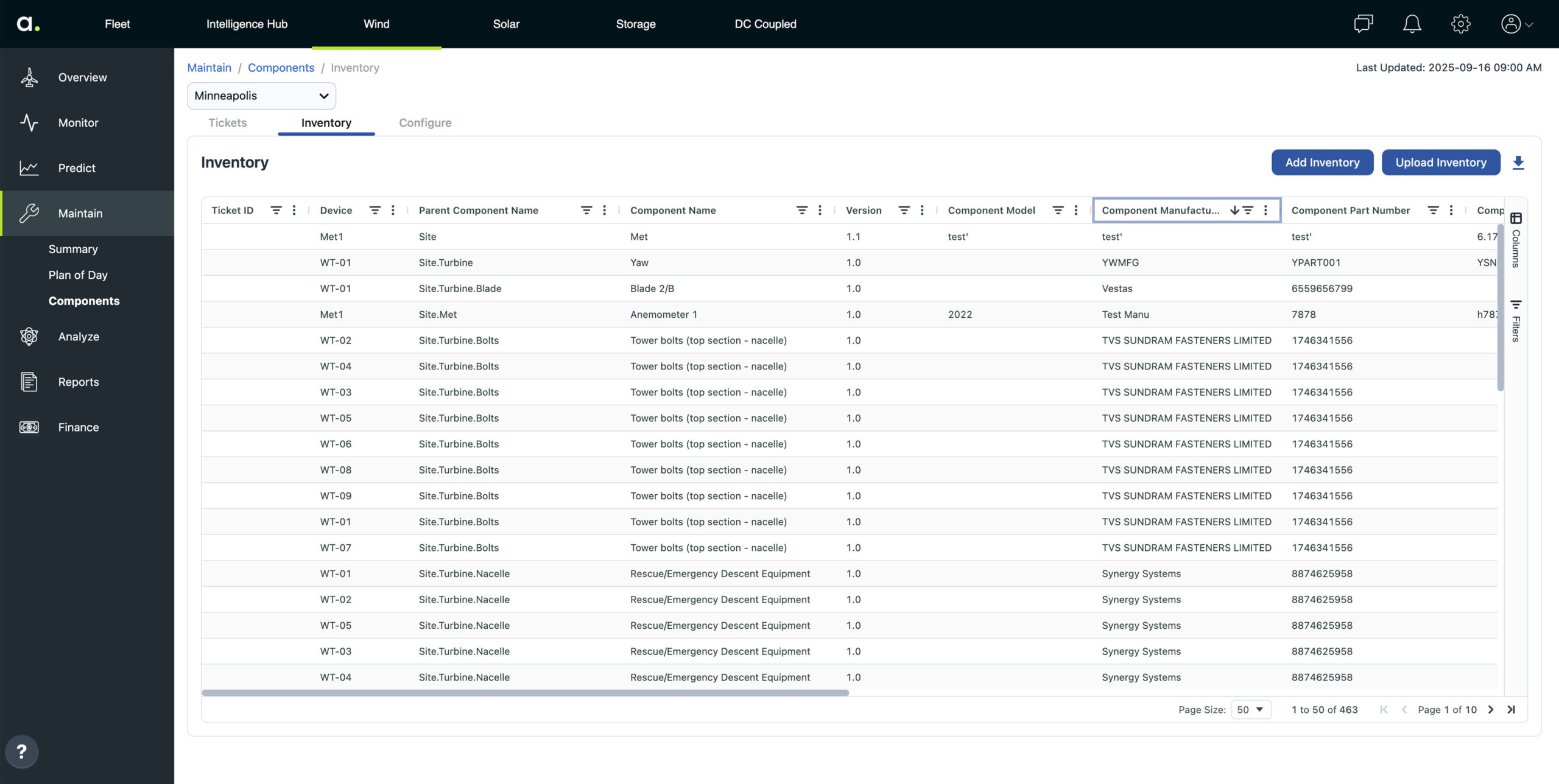Go to next page arrow

1491,710
